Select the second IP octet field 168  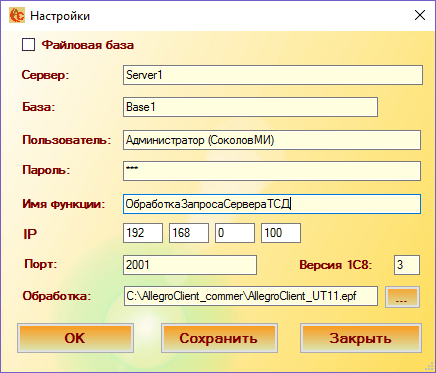point(189,233)
